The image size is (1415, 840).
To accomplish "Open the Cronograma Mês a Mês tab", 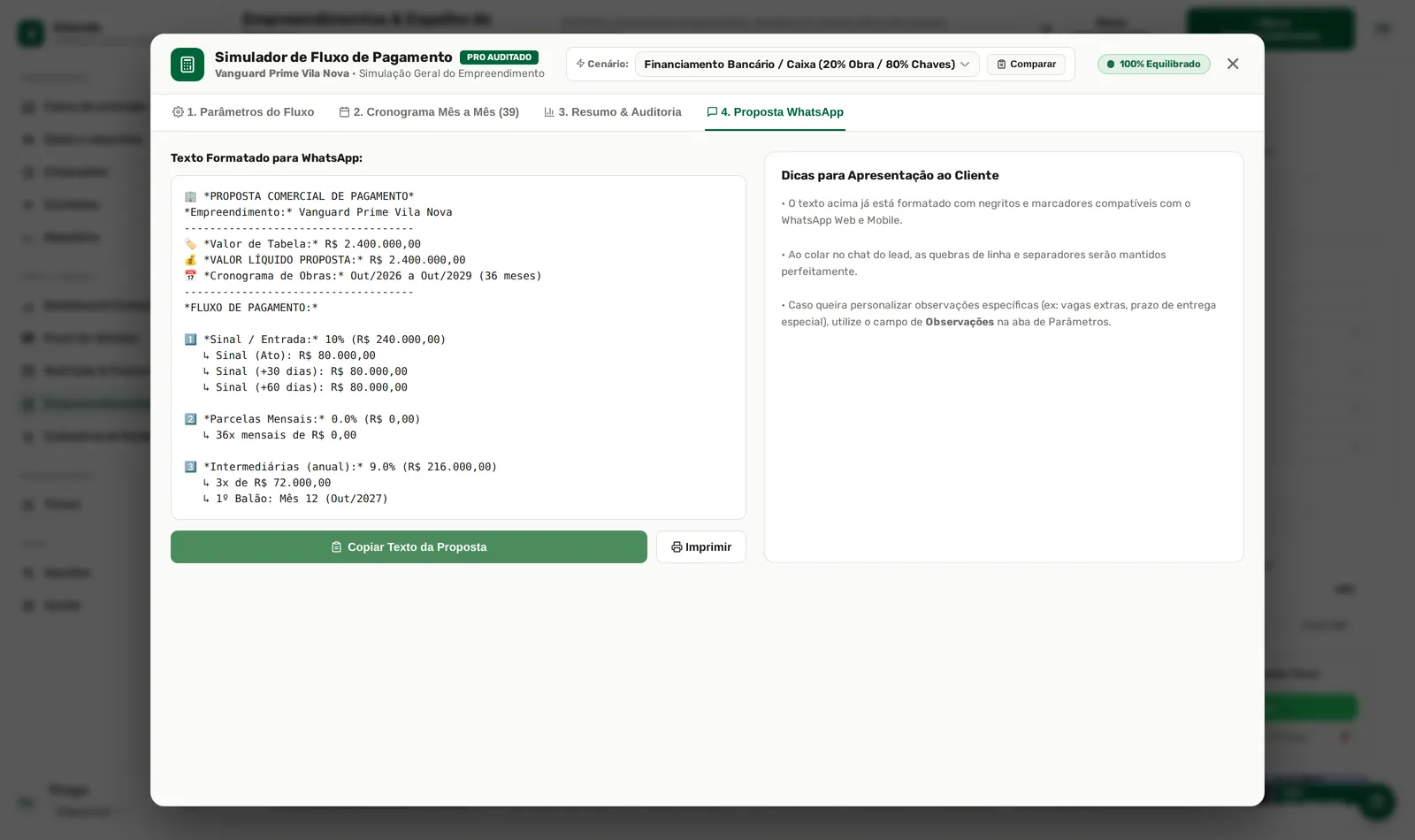I will [429, 112].
